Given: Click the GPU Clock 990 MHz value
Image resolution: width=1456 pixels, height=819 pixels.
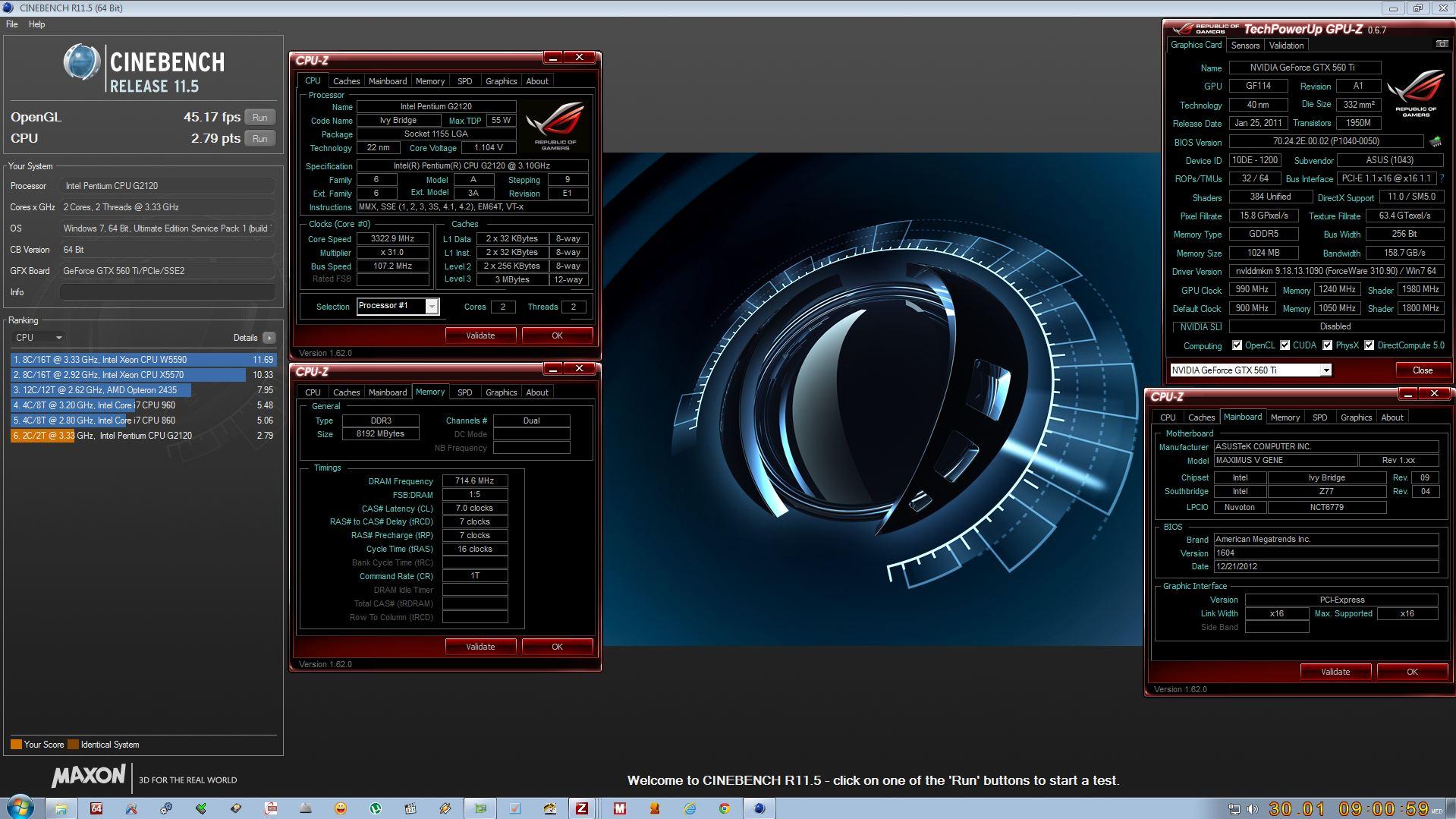Looking at the screenshot, I should [1251, 290].
